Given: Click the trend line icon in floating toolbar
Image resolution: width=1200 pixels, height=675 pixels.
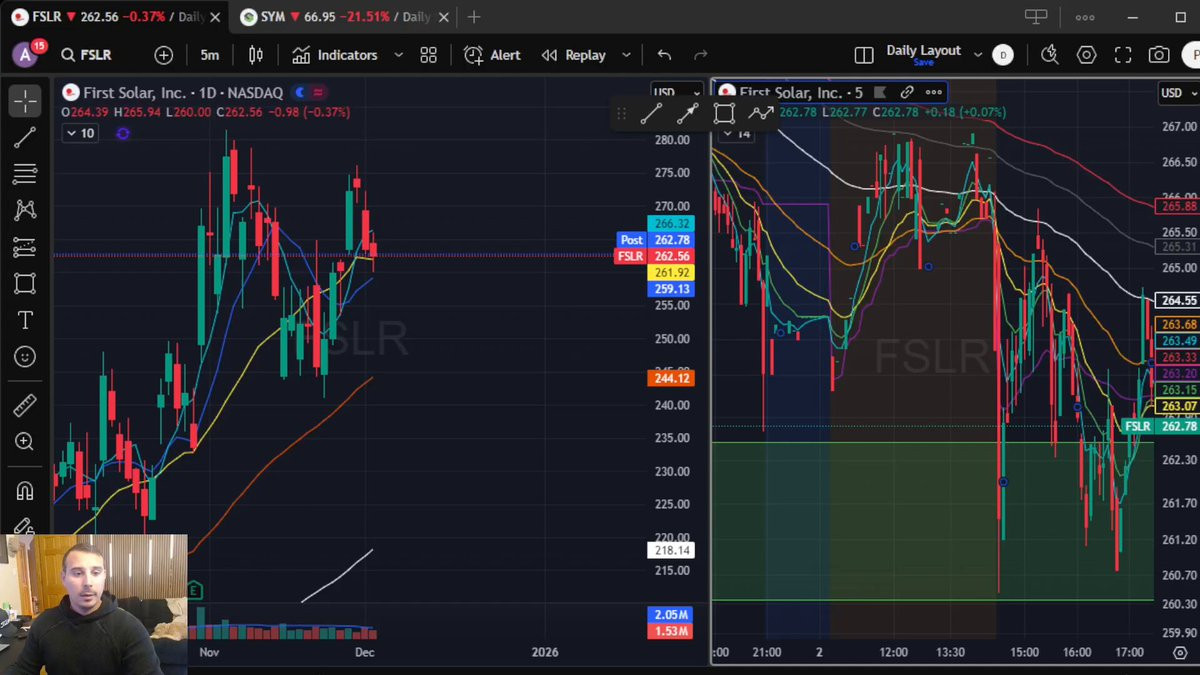Looking at the screenshot, I should (651, 114).
